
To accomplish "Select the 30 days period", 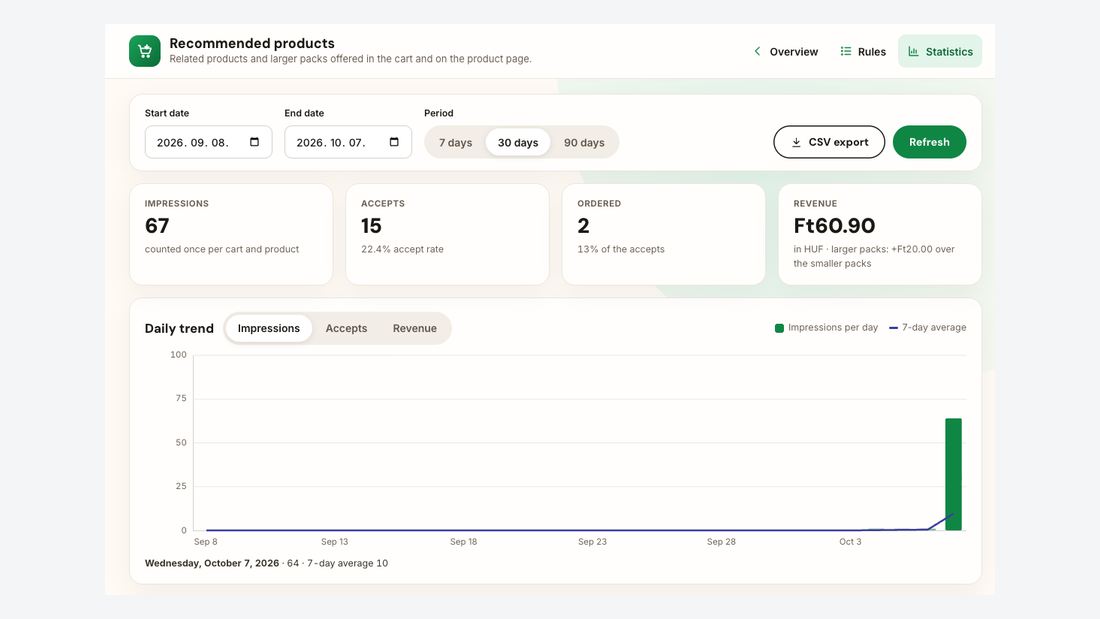I will [x=518, y=142].
